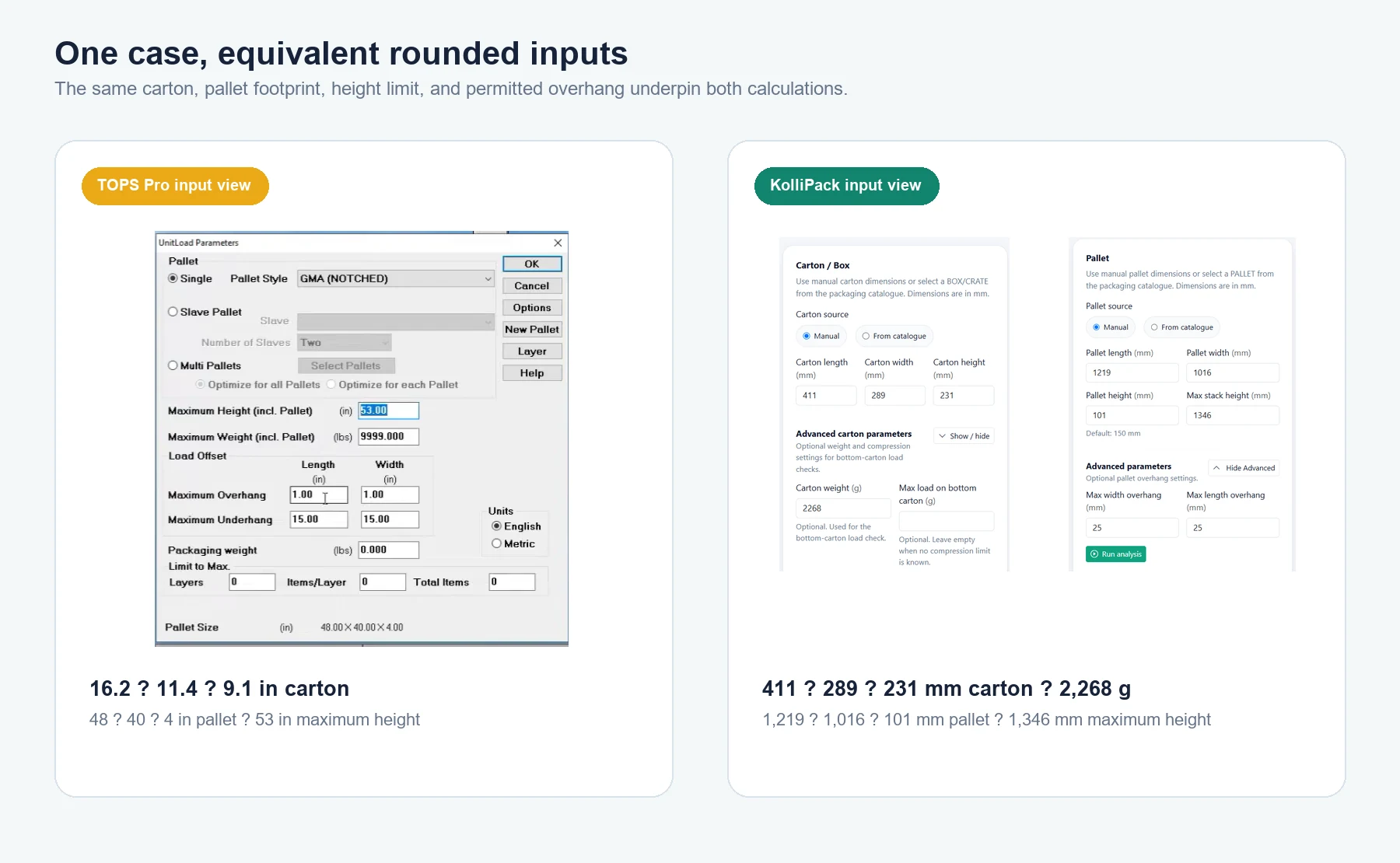Click the Total Items field
The width and height of the screenshot is (1400, 863).
tap(513, 582)
